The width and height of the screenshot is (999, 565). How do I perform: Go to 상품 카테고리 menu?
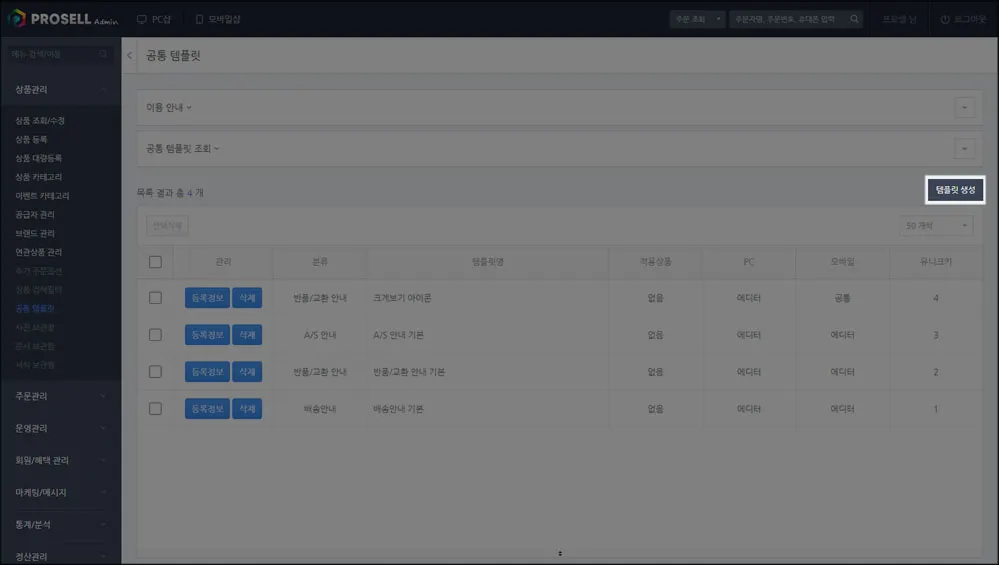coord(39,177)
